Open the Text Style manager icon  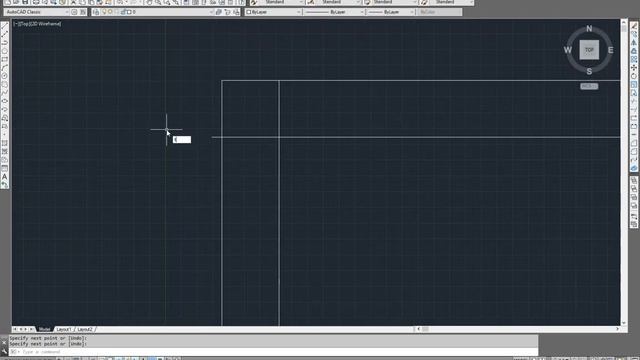[254, 2]
